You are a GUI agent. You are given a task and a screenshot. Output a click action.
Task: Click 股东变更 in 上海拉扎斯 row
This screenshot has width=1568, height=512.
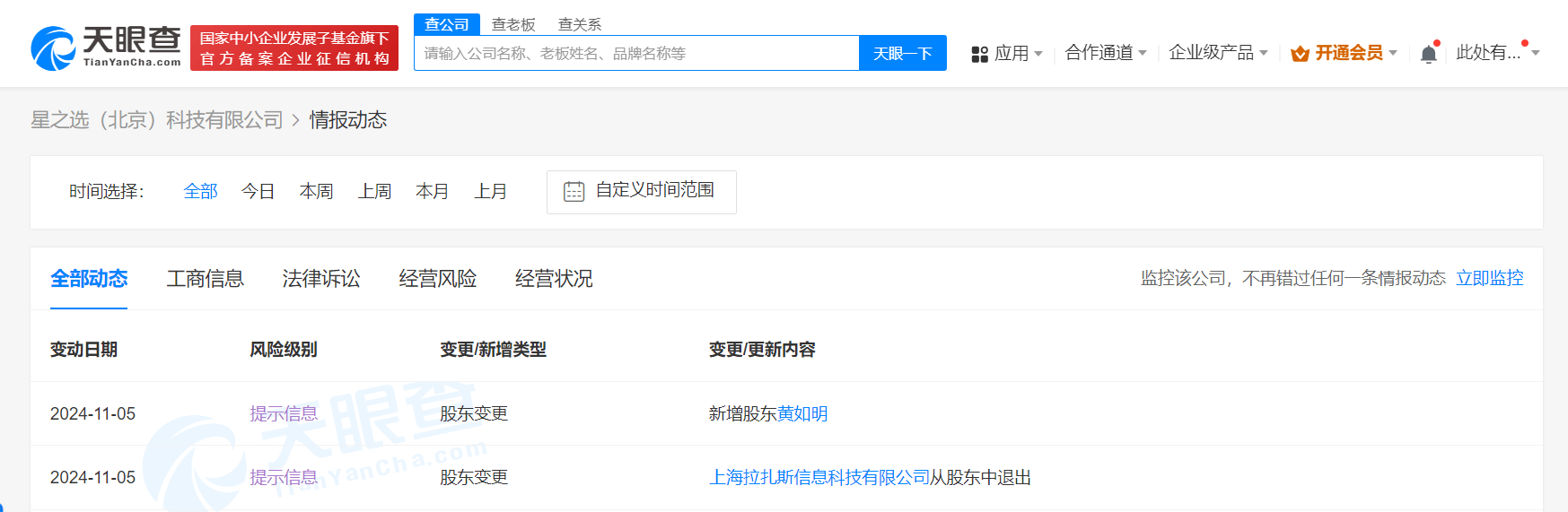coord(474,477)
